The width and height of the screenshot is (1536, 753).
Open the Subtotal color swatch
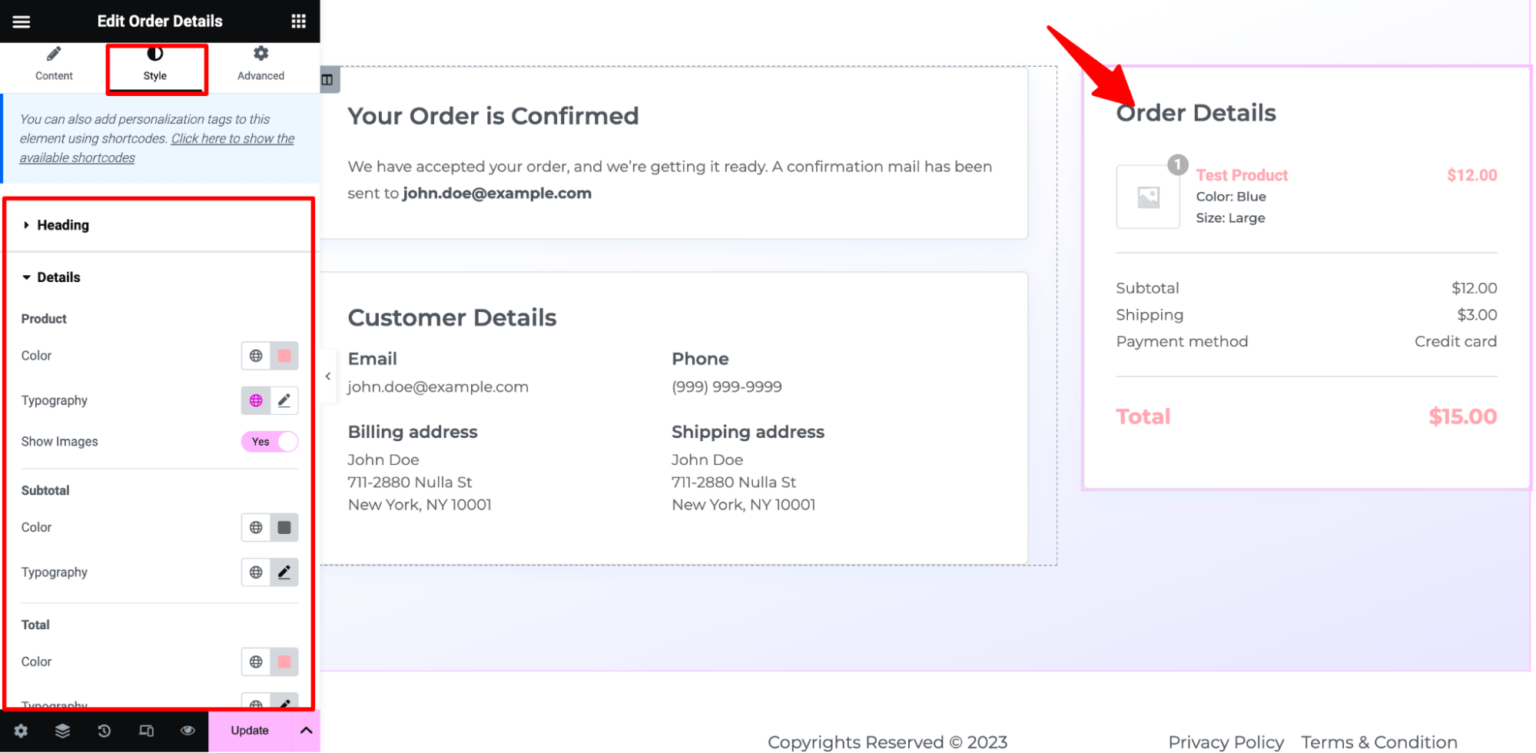coord(285,527)
